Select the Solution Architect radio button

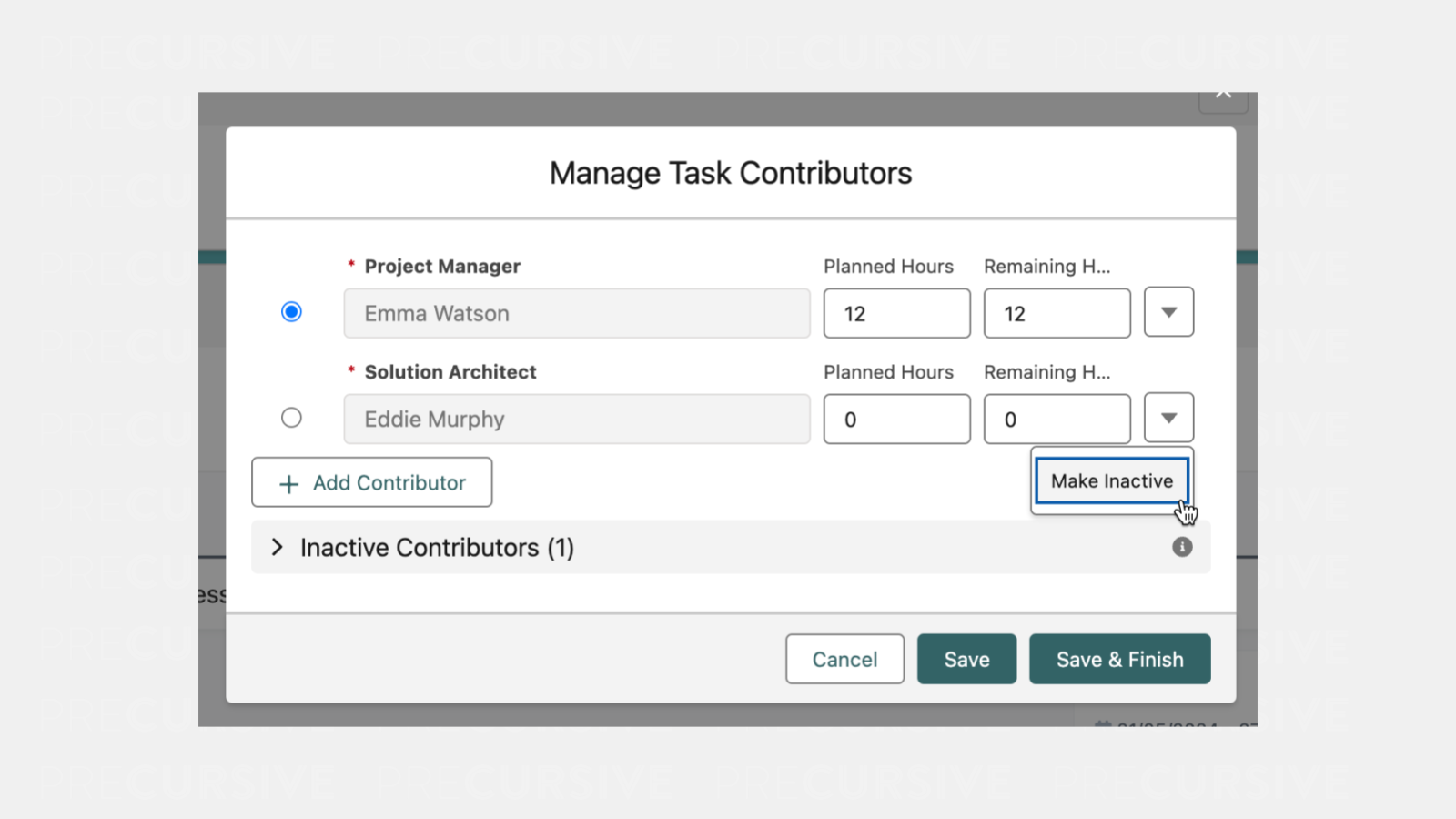tap(291, 418)
